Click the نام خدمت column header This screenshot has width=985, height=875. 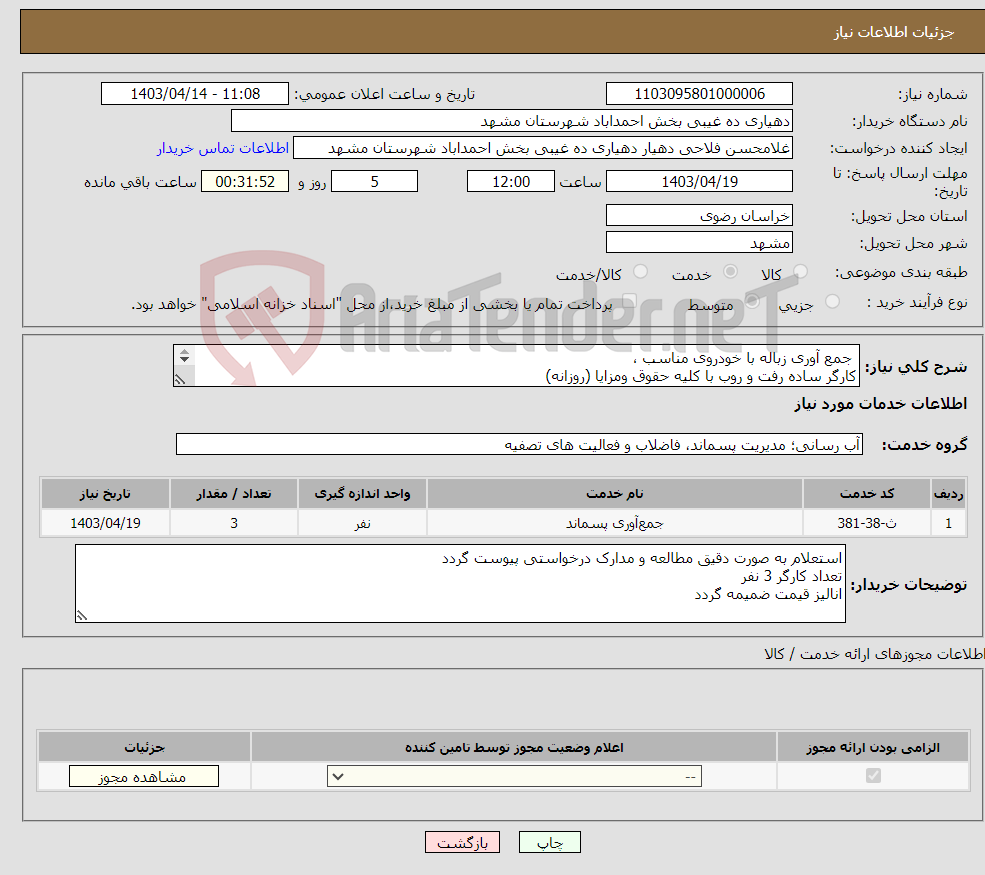[x=615, y=494]
